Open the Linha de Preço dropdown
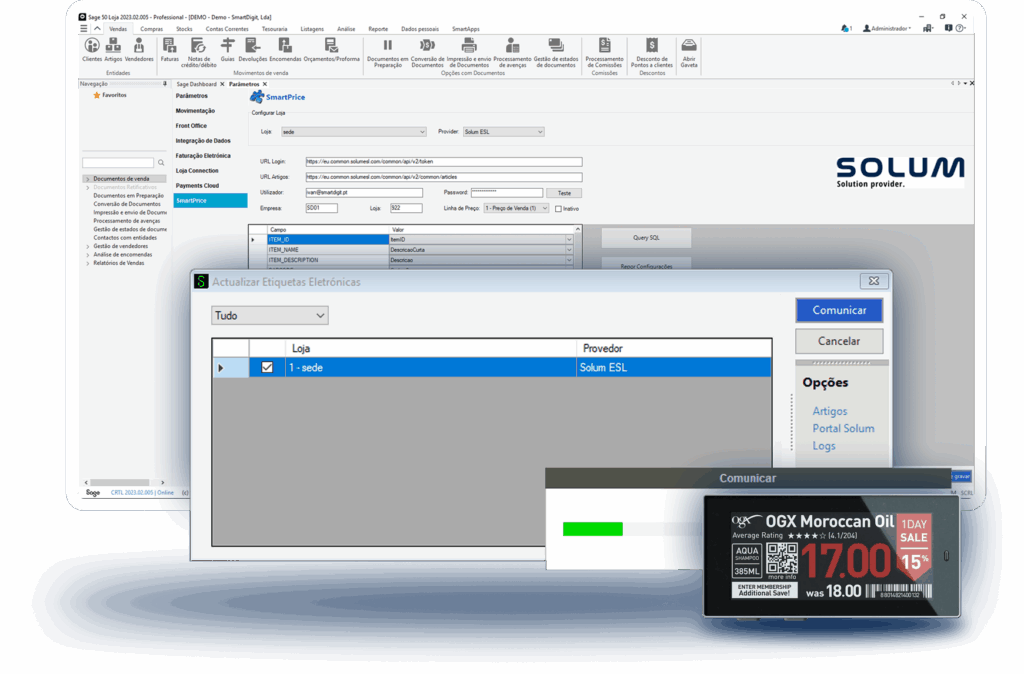Screen dimensions: 1024x674 click(516, 208)
